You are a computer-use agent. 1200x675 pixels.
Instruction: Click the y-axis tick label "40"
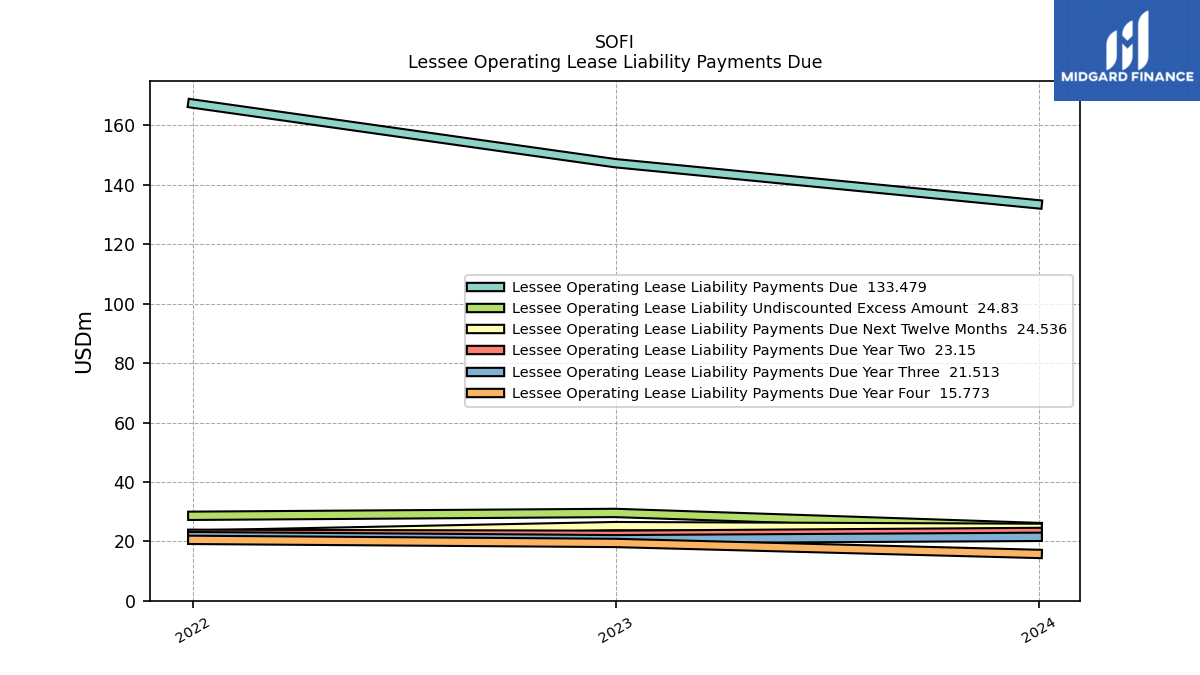click(x=125, y=482)
